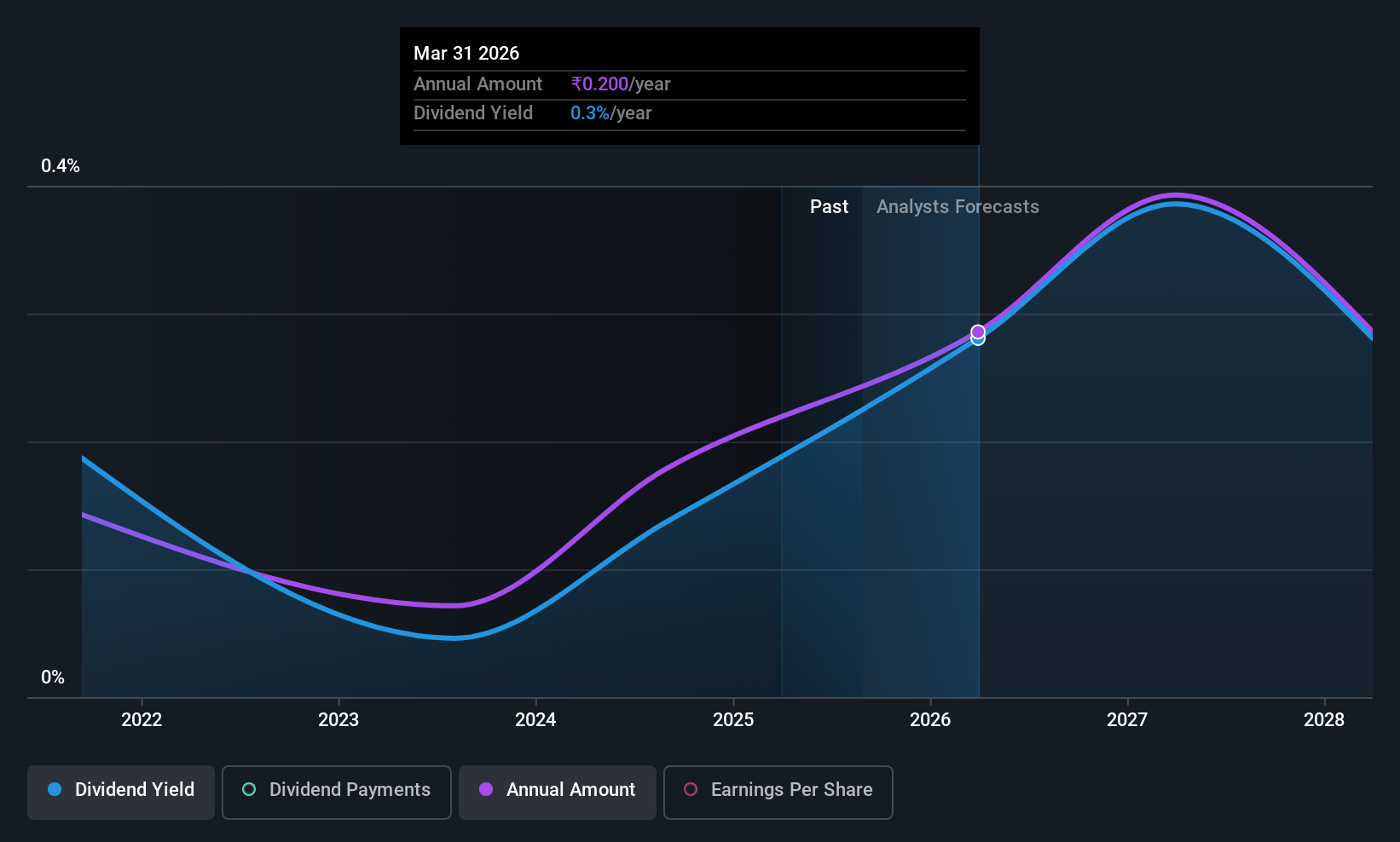Click the 0.4% y-axis label
The image size is (1400, 842).
click(61, 166)
